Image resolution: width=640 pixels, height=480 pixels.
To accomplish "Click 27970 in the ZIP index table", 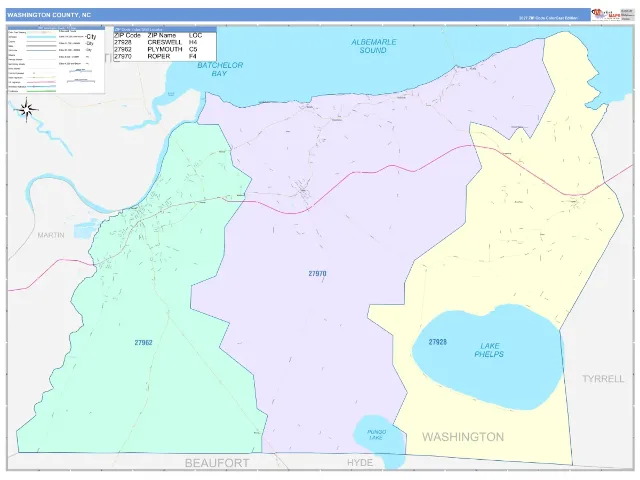I will [123, 56].
